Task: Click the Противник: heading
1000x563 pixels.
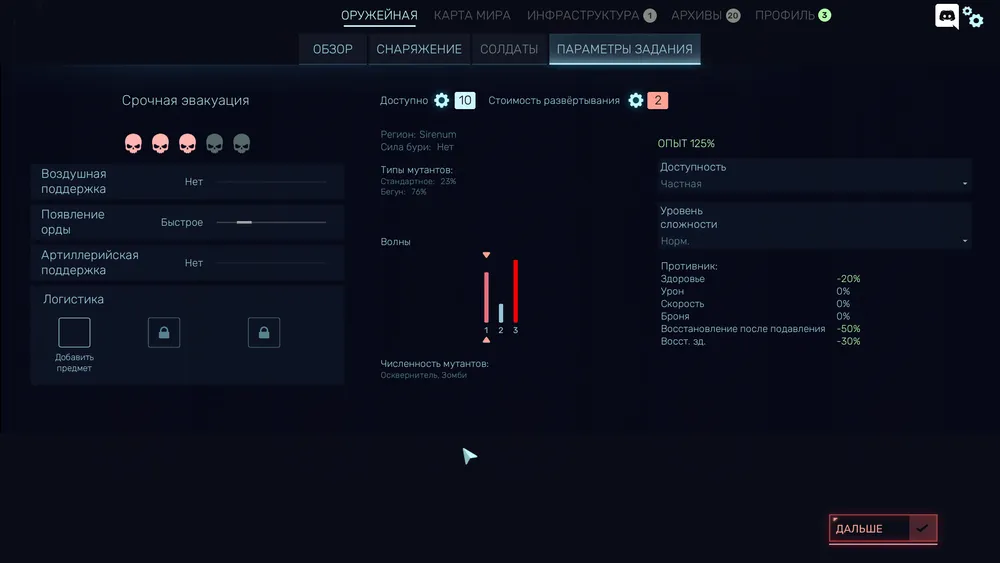Action: (689, 266)
